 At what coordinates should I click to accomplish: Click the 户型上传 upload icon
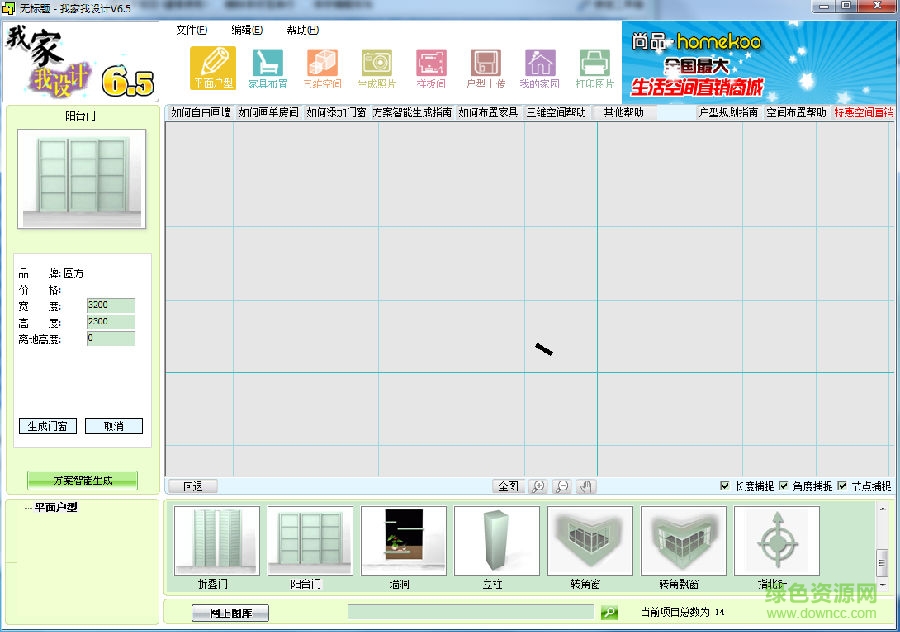pos(485,67)
